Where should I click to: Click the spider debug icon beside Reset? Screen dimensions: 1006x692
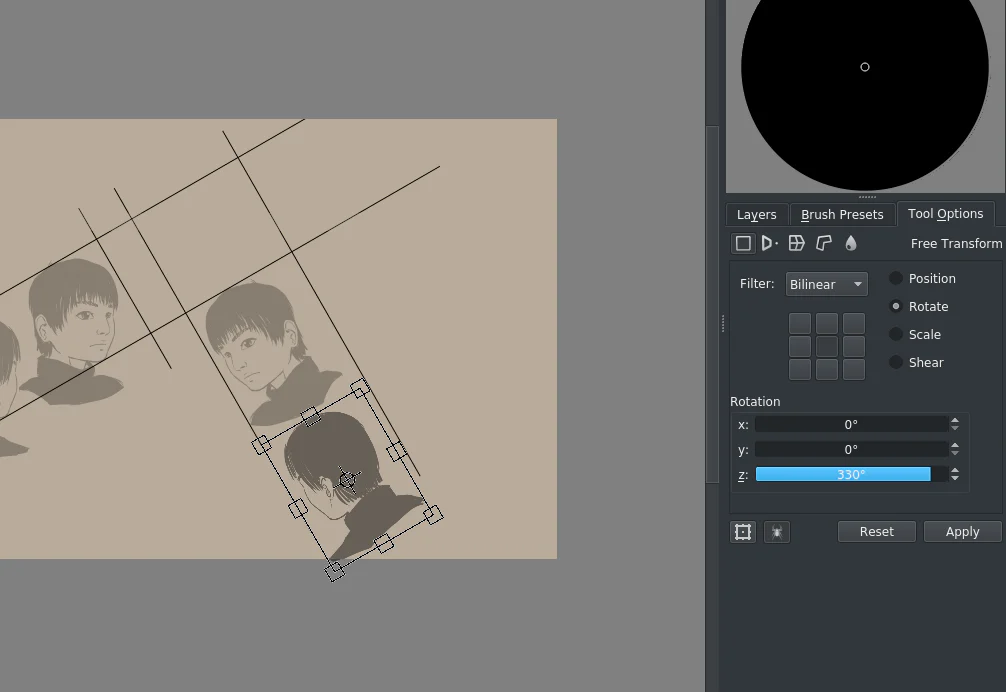777,532
